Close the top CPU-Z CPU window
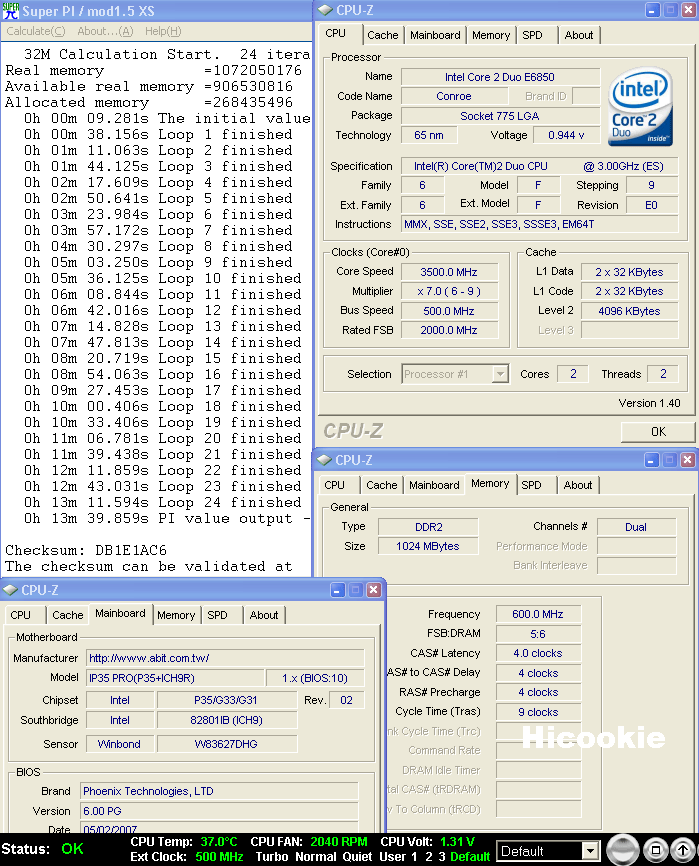699x866 pixels. (x=689, y=10)
